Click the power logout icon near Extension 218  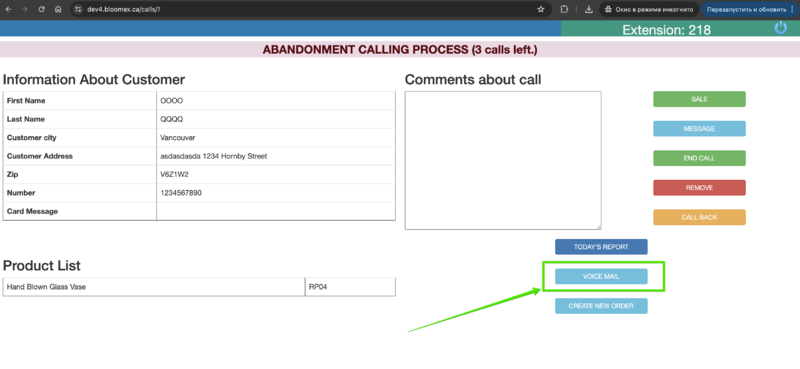coord(781,28)
